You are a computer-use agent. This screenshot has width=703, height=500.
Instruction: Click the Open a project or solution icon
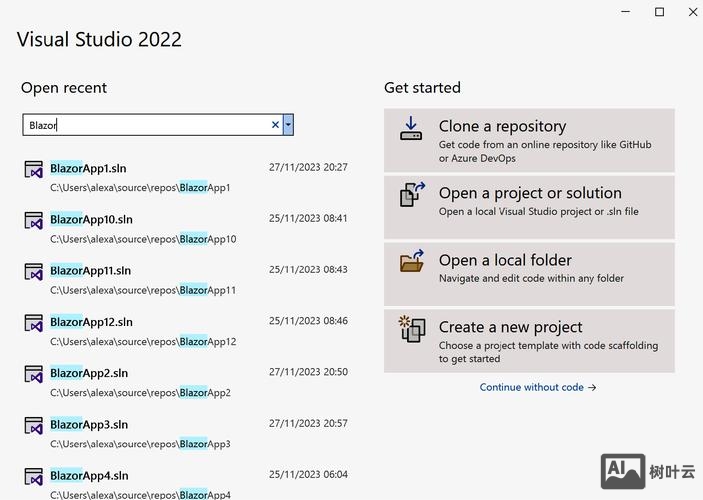coord(412,194)
